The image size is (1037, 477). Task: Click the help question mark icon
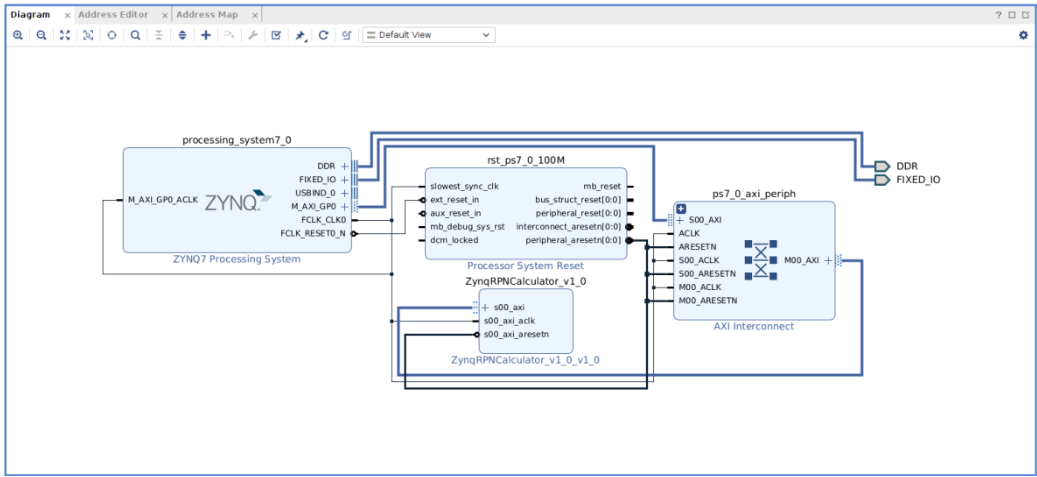(x=999, y=15)
